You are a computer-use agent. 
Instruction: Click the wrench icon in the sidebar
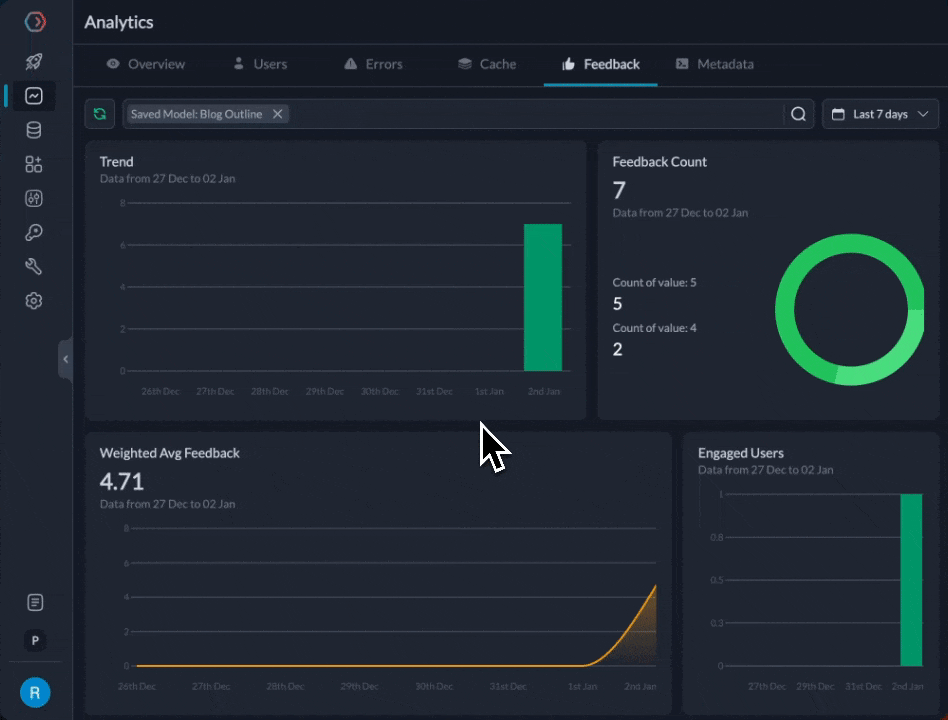click(34, 266)
